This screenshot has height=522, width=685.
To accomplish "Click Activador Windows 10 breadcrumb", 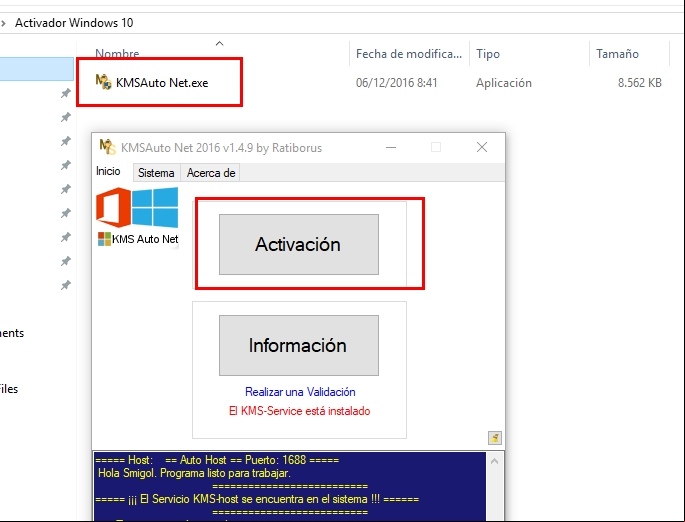I will click(74, 23).
